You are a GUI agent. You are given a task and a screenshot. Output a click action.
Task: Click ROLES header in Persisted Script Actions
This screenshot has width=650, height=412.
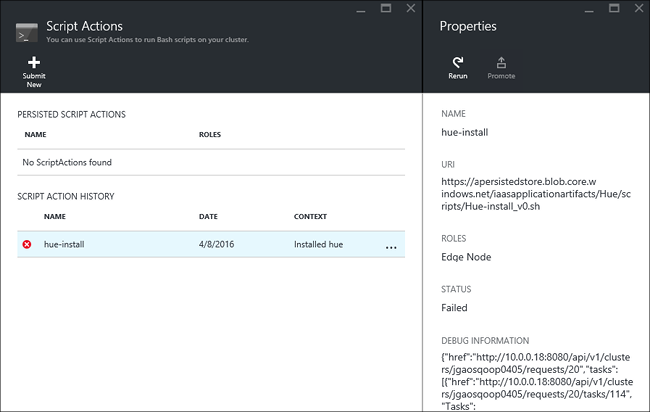tap(209, 134)
